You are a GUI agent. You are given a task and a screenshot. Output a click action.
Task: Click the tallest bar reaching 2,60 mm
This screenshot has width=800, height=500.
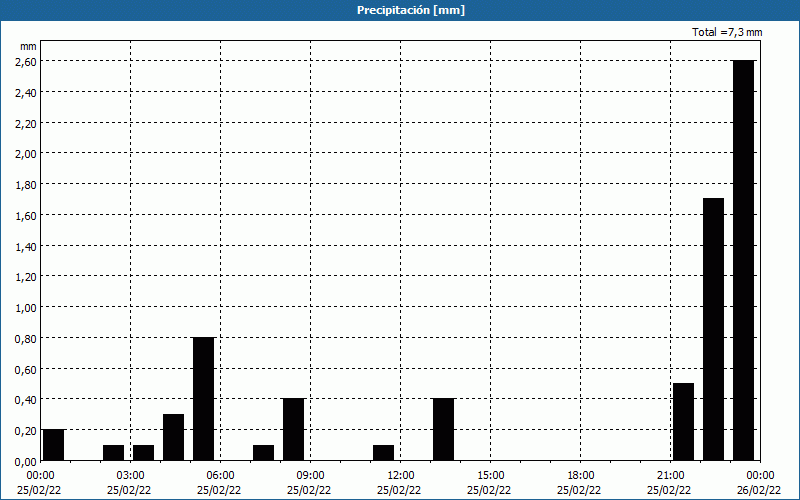743,261
